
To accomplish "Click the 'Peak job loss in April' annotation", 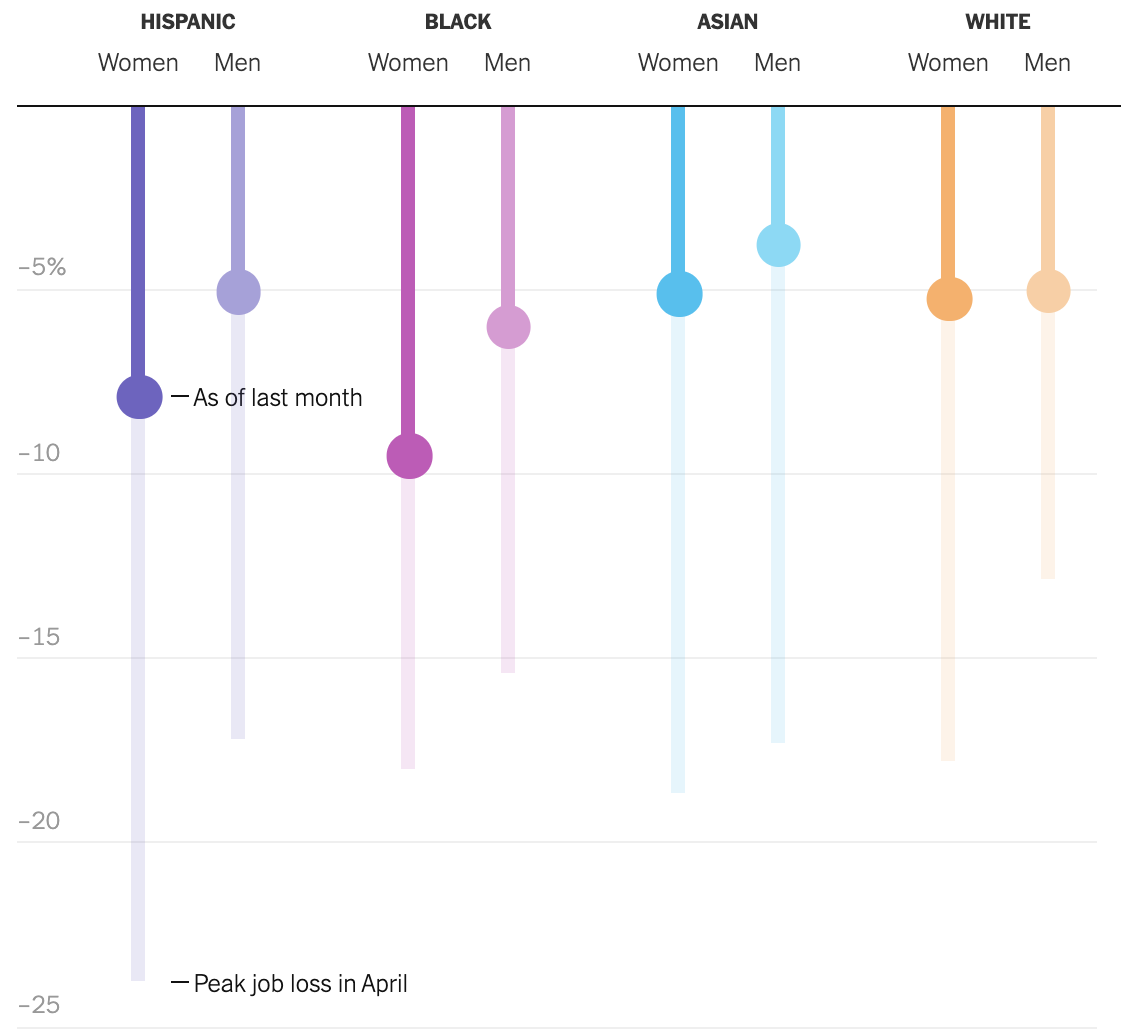I will tap(300, 984).
